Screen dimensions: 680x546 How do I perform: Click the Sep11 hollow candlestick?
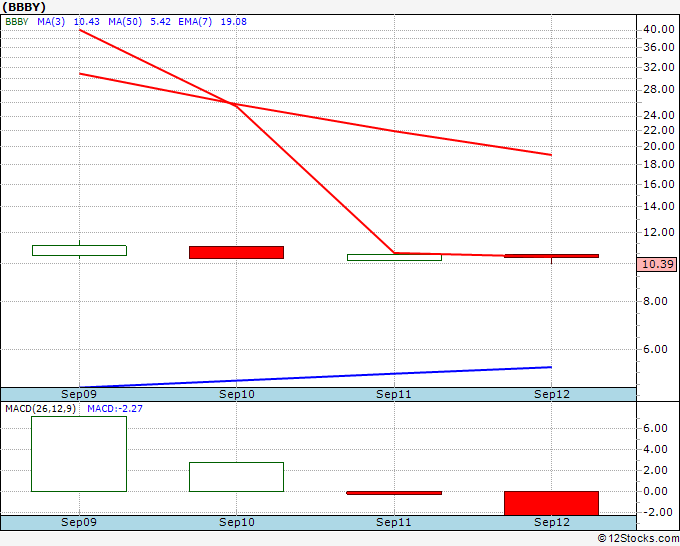pyautogui.click(x=394, y=258)
